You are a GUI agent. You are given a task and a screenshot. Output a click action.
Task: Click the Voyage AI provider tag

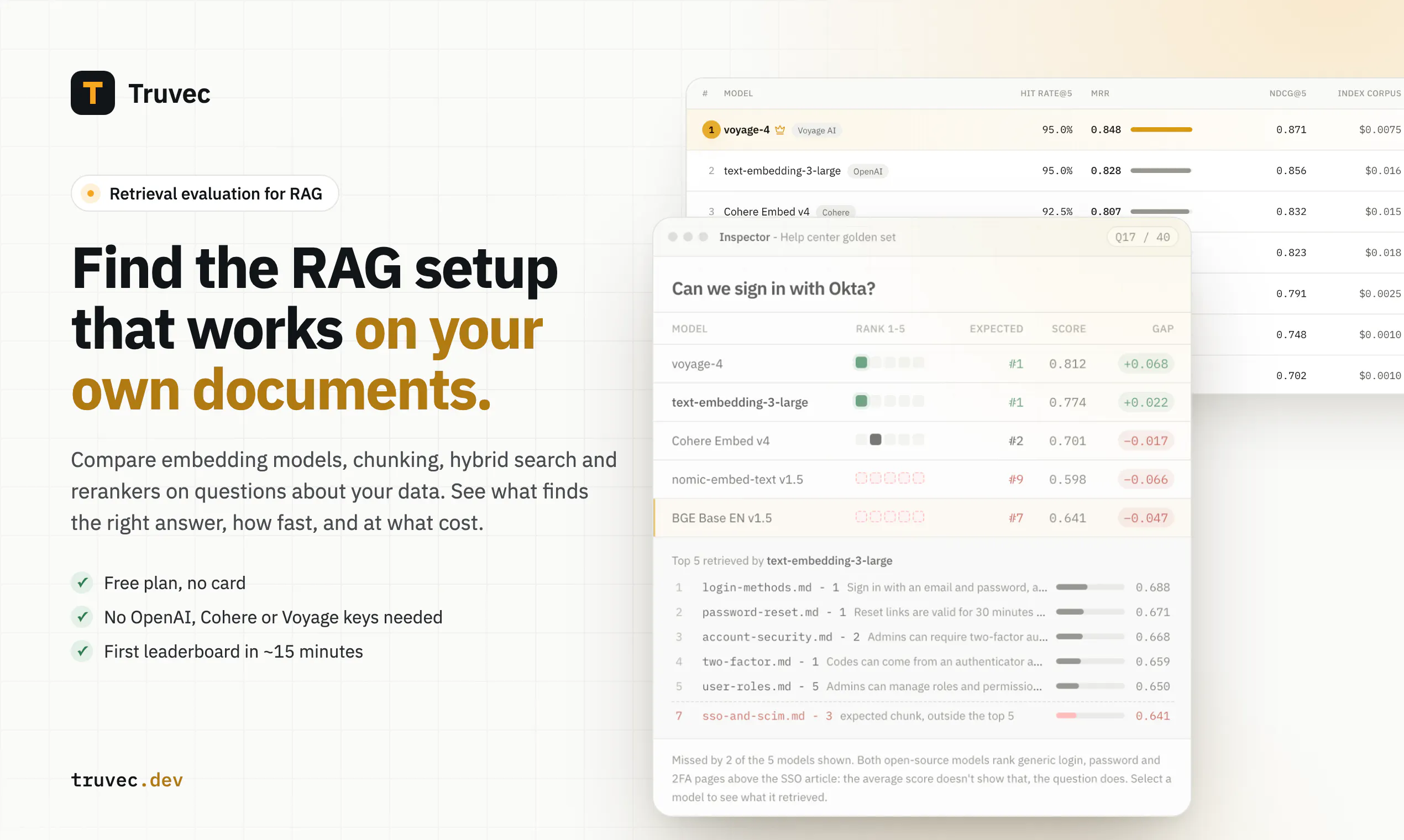click(816, 130)
